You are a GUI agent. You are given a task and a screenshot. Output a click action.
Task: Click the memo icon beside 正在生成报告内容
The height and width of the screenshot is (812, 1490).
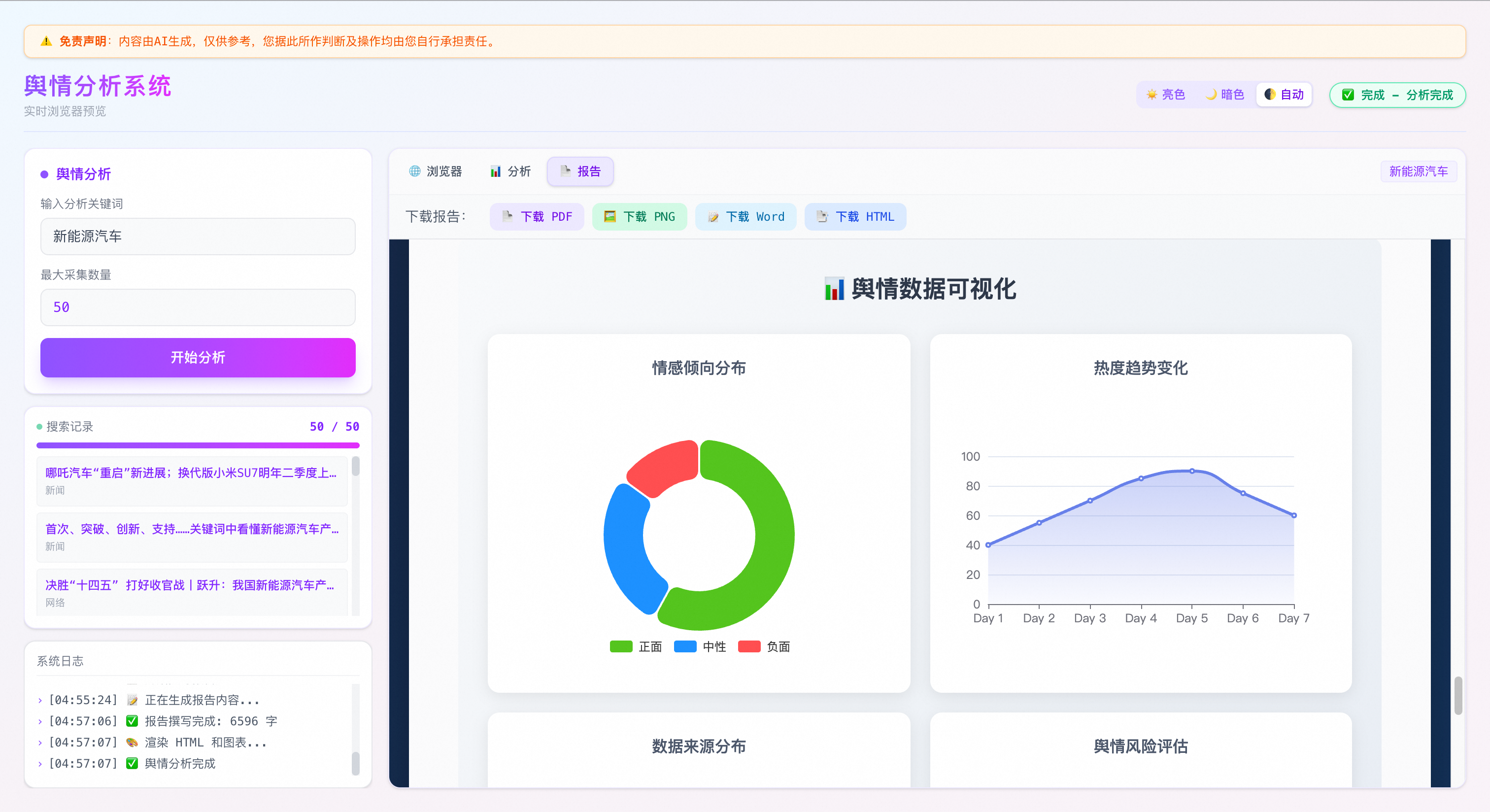point(133,700)
